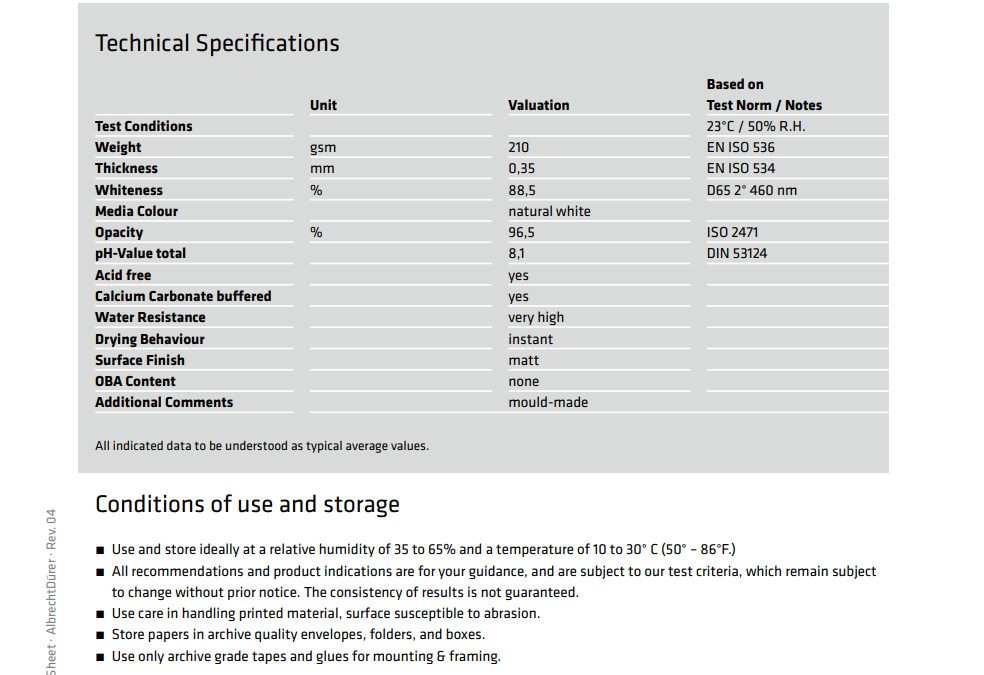Viewport: 984px width, 675px height.
Task: Select the ISO 2471 opacity norm
Action: coord(732,233)
